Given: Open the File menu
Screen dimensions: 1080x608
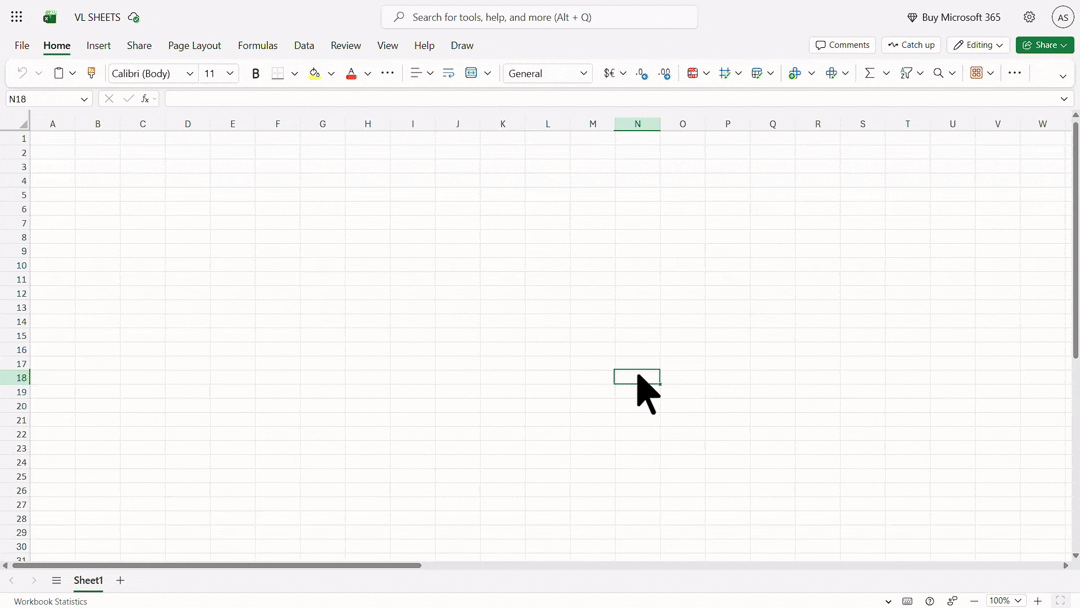Looking at the screenshot, I should tap(22, 45).
